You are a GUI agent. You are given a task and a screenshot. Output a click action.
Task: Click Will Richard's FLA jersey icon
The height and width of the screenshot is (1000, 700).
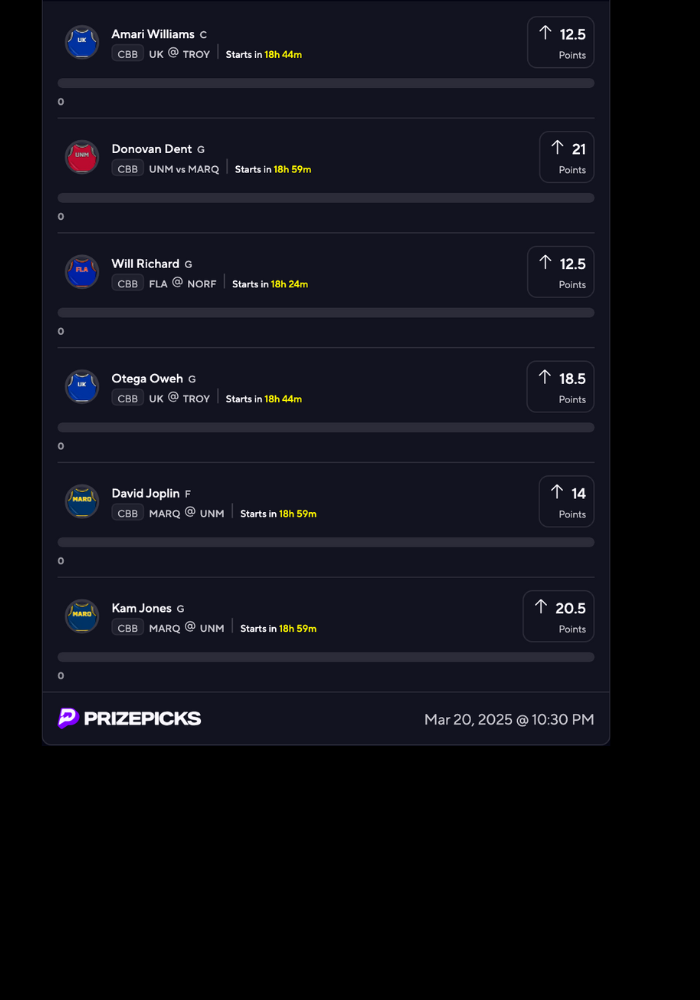(x=82, y=272)
